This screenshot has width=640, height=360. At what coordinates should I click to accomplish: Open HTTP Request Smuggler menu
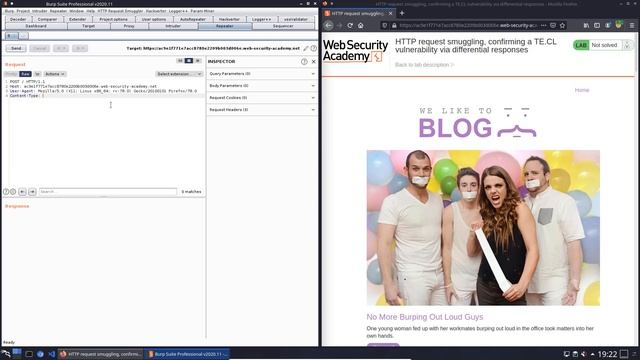coord(120,11)
